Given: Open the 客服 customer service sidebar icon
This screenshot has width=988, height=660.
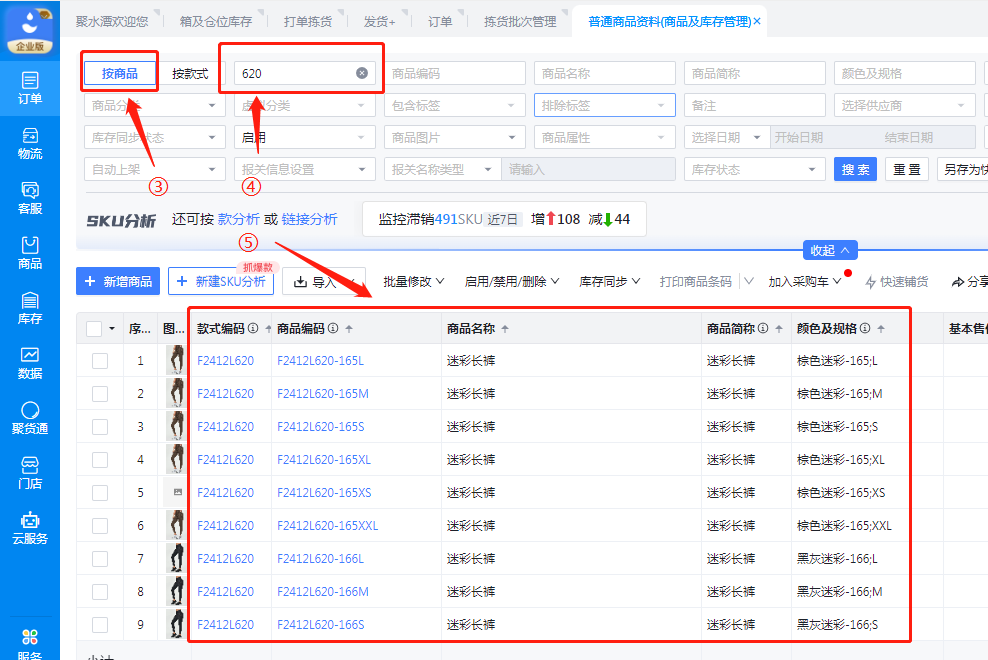Looking at the screenshot, I should click(x=30, y=198).
